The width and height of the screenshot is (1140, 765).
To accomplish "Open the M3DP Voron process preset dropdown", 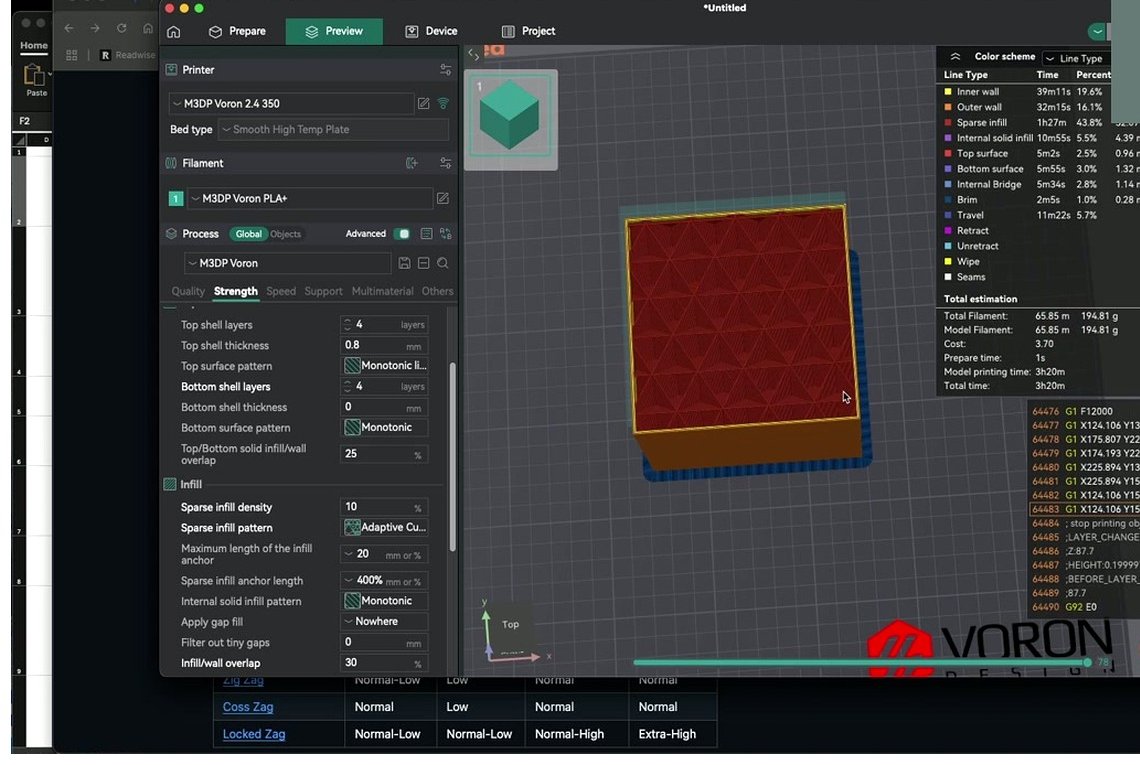I will point(287,263).
